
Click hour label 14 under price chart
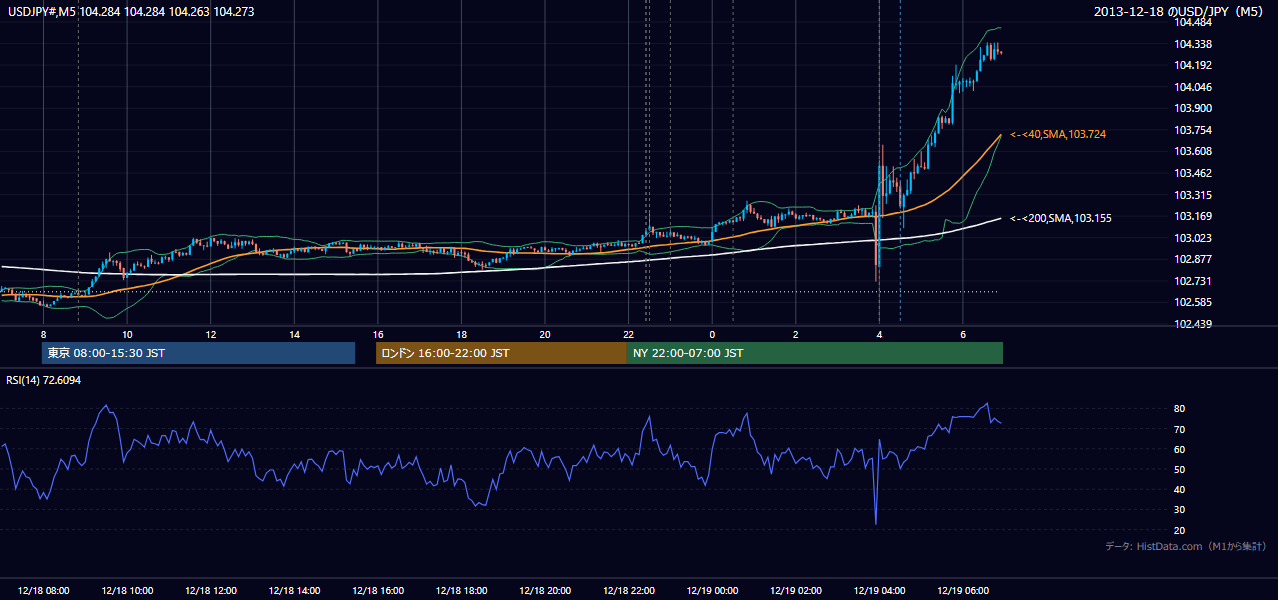point(294,334)
